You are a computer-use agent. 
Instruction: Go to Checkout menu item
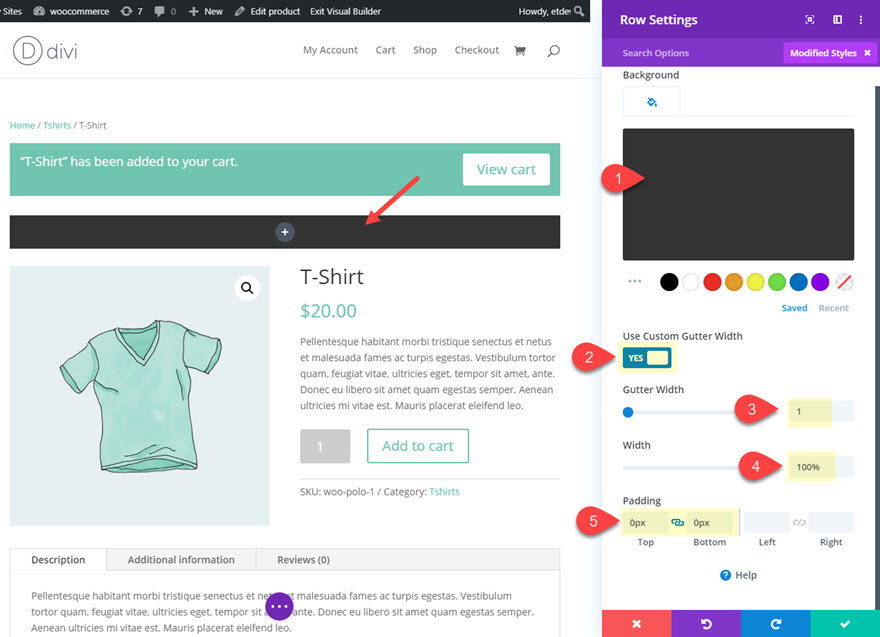[476, 50]
